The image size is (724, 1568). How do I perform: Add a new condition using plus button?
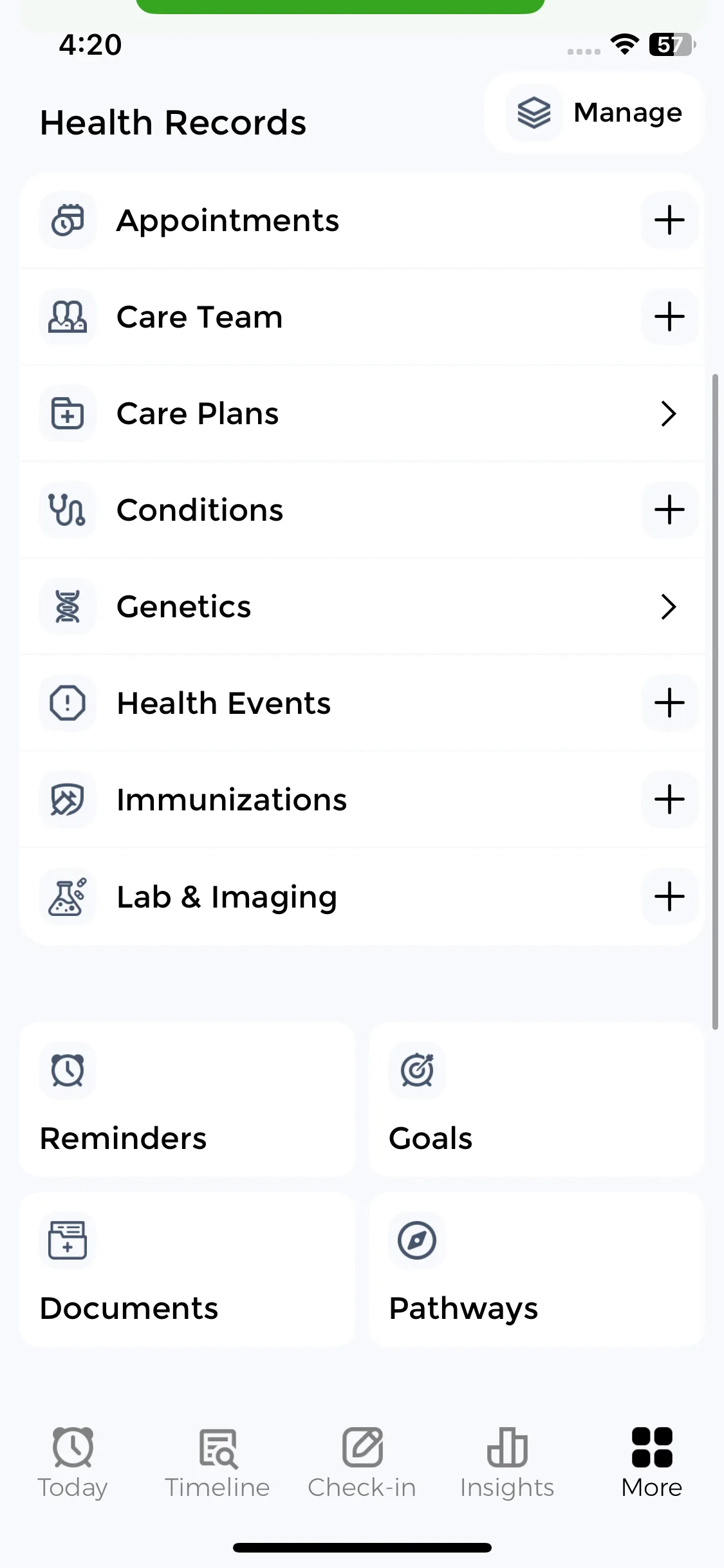click(x=669, y=510)
